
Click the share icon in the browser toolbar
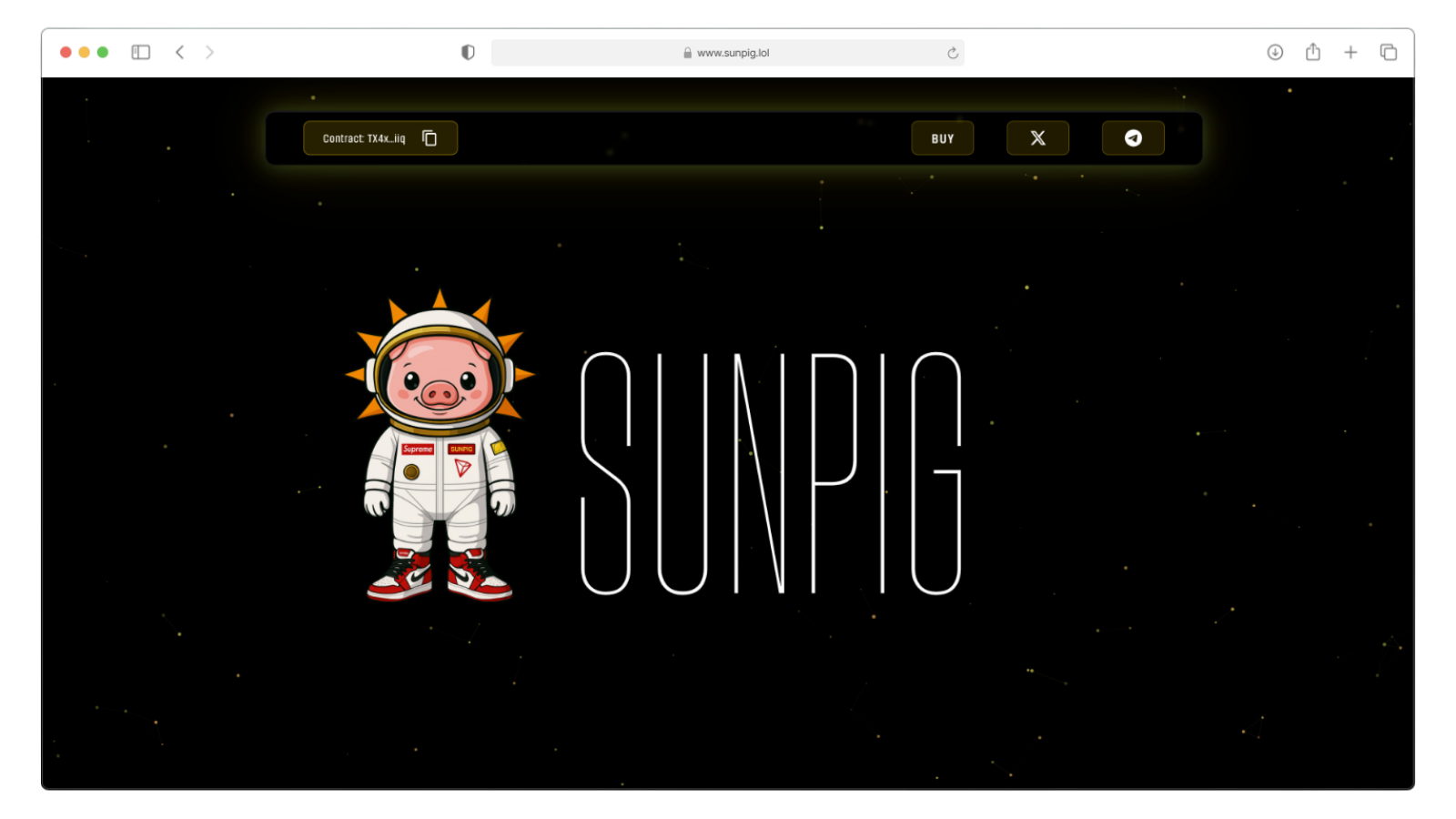pyautogui.click(x=1312, y=52)
